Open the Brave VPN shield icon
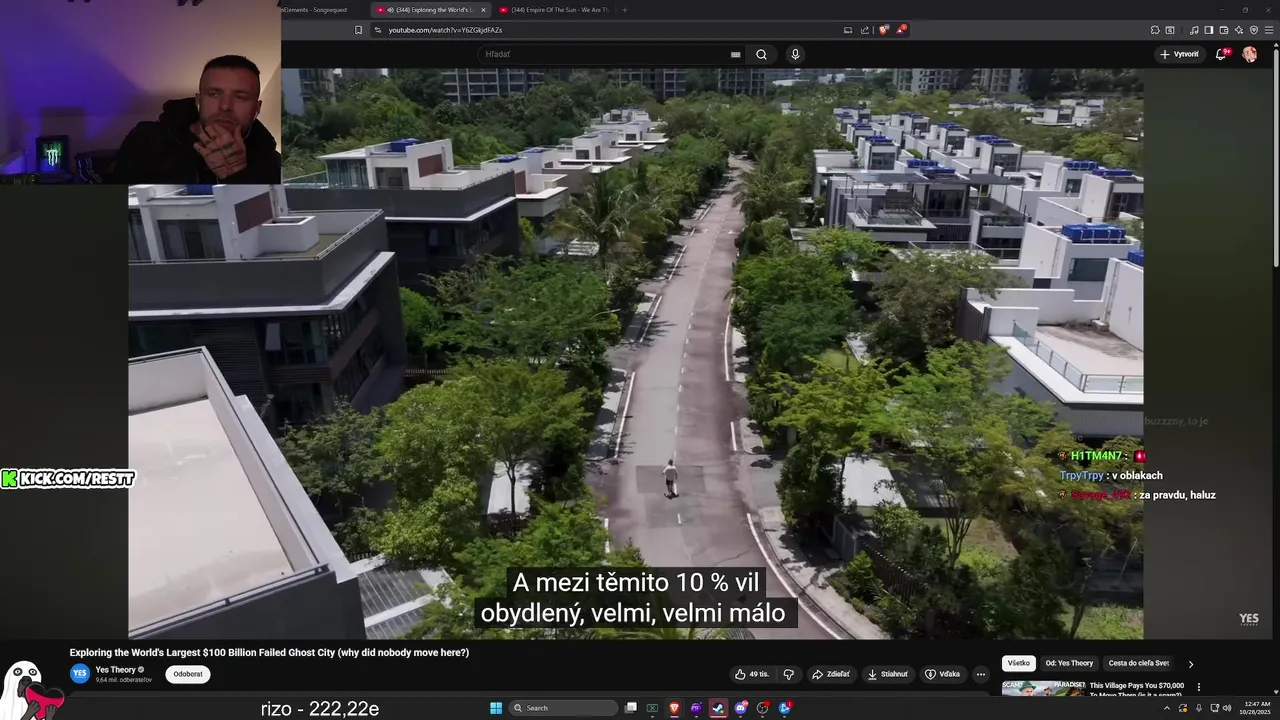The width and height of the screenshot is (1280, 720). (x=1254, y=30)
